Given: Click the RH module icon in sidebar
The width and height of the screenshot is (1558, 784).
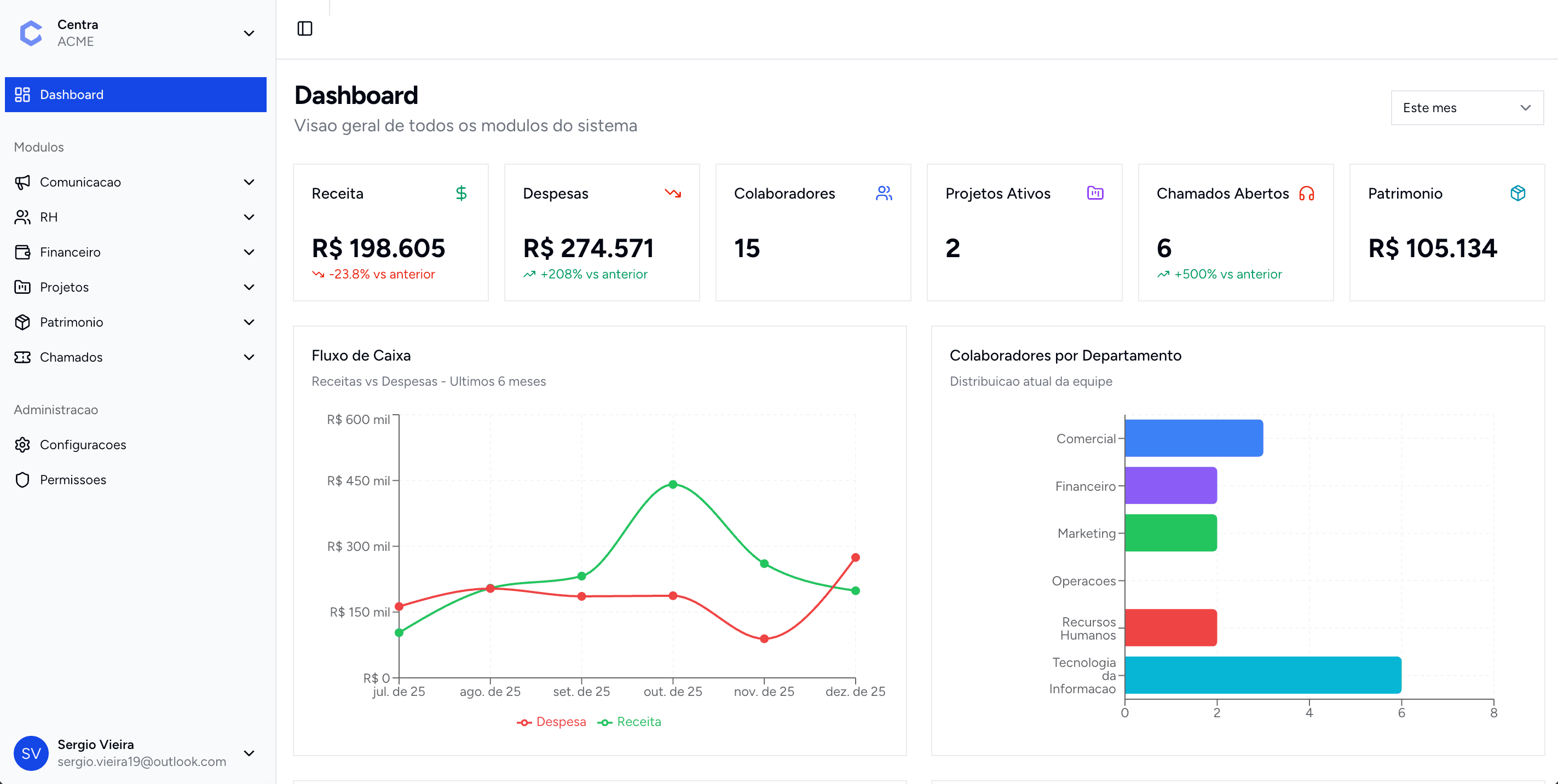Looking at the screenshot, I should point(22,217).
